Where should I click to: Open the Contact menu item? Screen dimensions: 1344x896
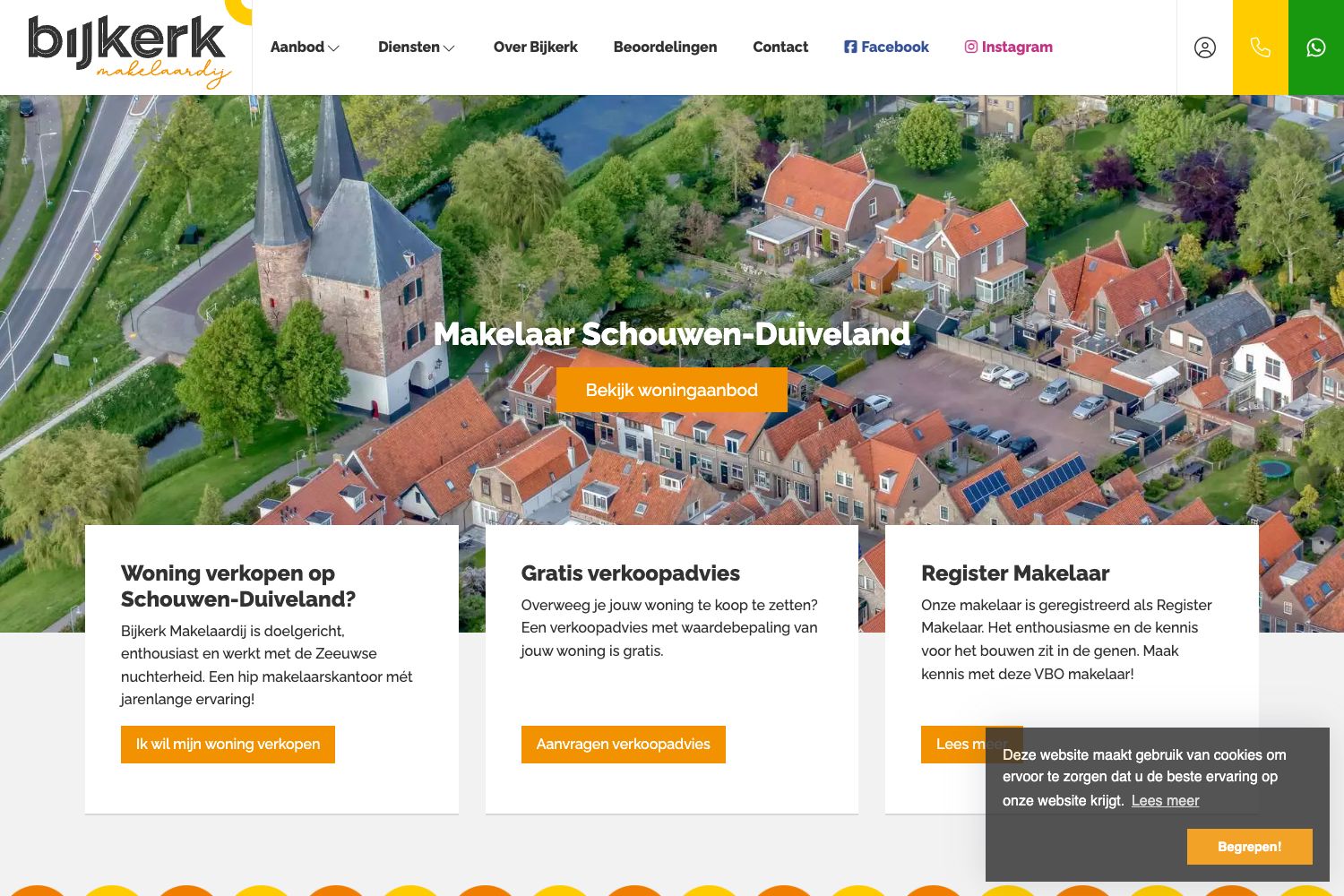tap(780, 47)
